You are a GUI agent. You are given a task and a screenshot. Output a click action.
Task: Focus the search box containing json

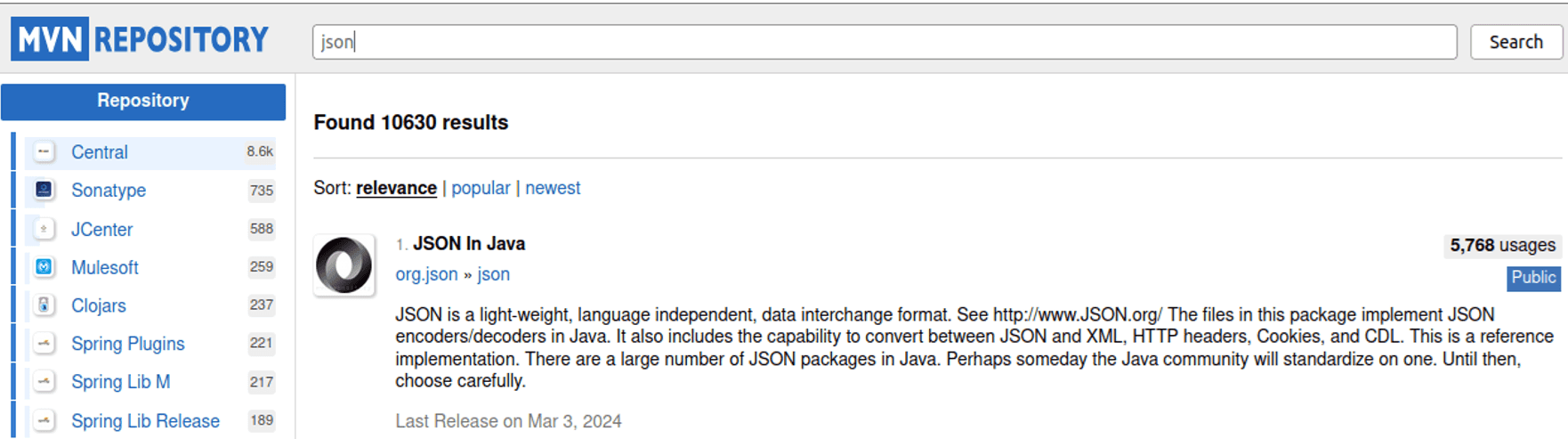tap(884, 42)
